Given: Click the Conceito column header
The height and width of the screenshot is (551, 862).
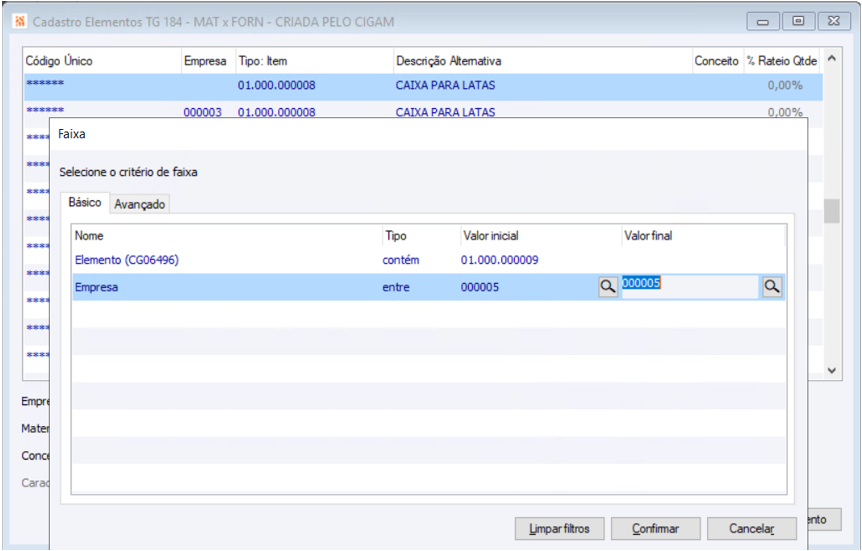Looking at the screenshot, I should [716, 60].
